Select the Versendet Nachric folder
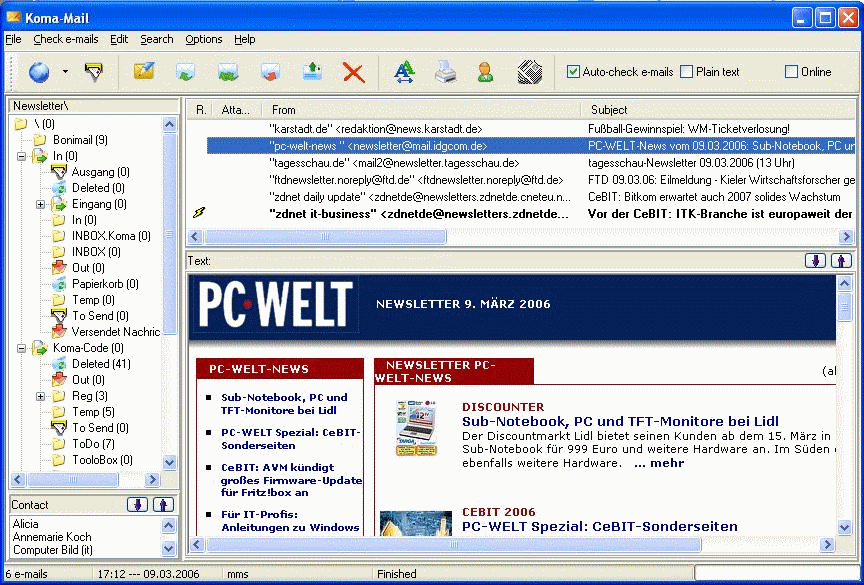Viewport: 864px width, 585px height. (116, 332)
